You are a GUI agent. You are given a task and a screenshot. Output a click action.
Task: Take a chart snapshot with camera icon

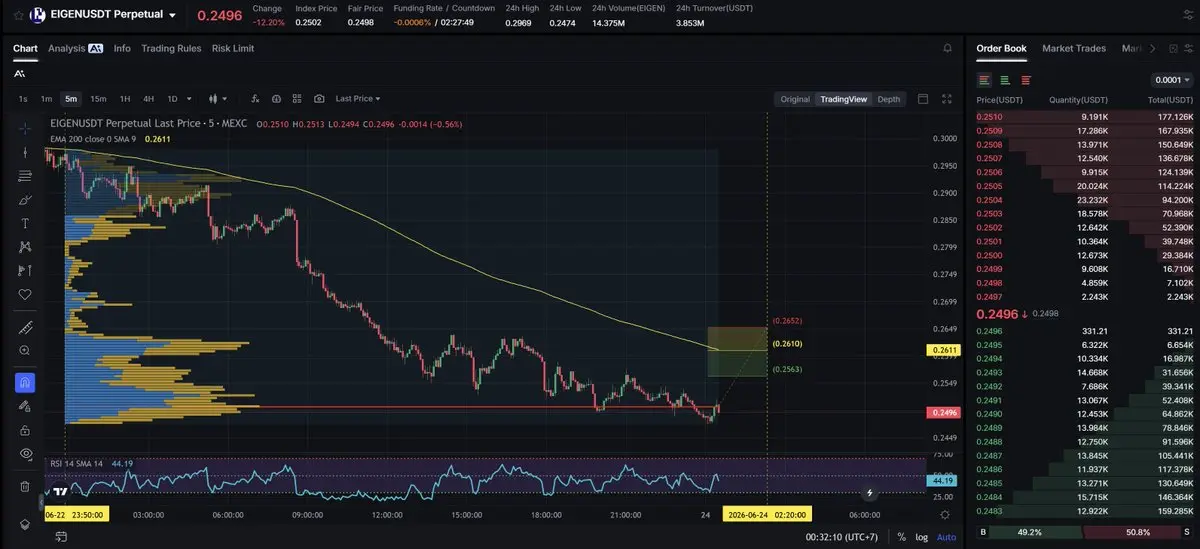coord(319,99)
